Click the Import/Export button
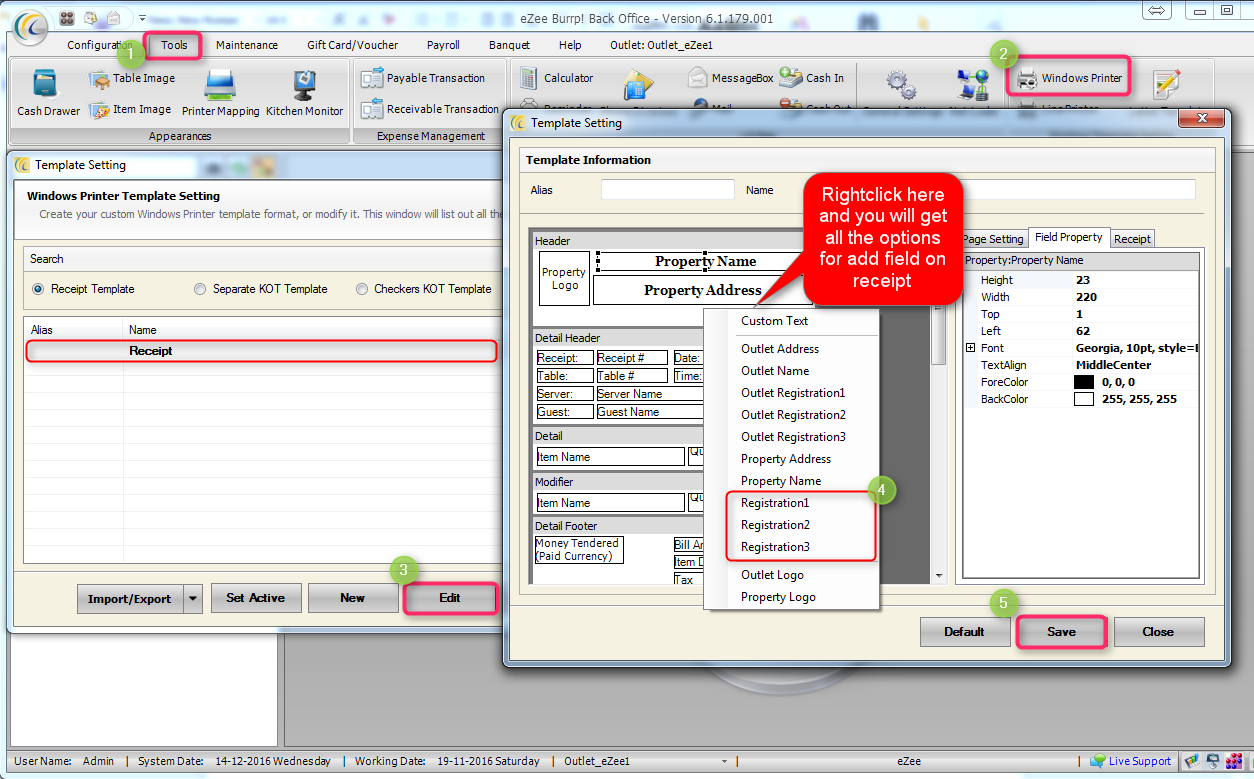Image resolution: width=1254 pixels, height=779 pixels. [x=130, y=598]
